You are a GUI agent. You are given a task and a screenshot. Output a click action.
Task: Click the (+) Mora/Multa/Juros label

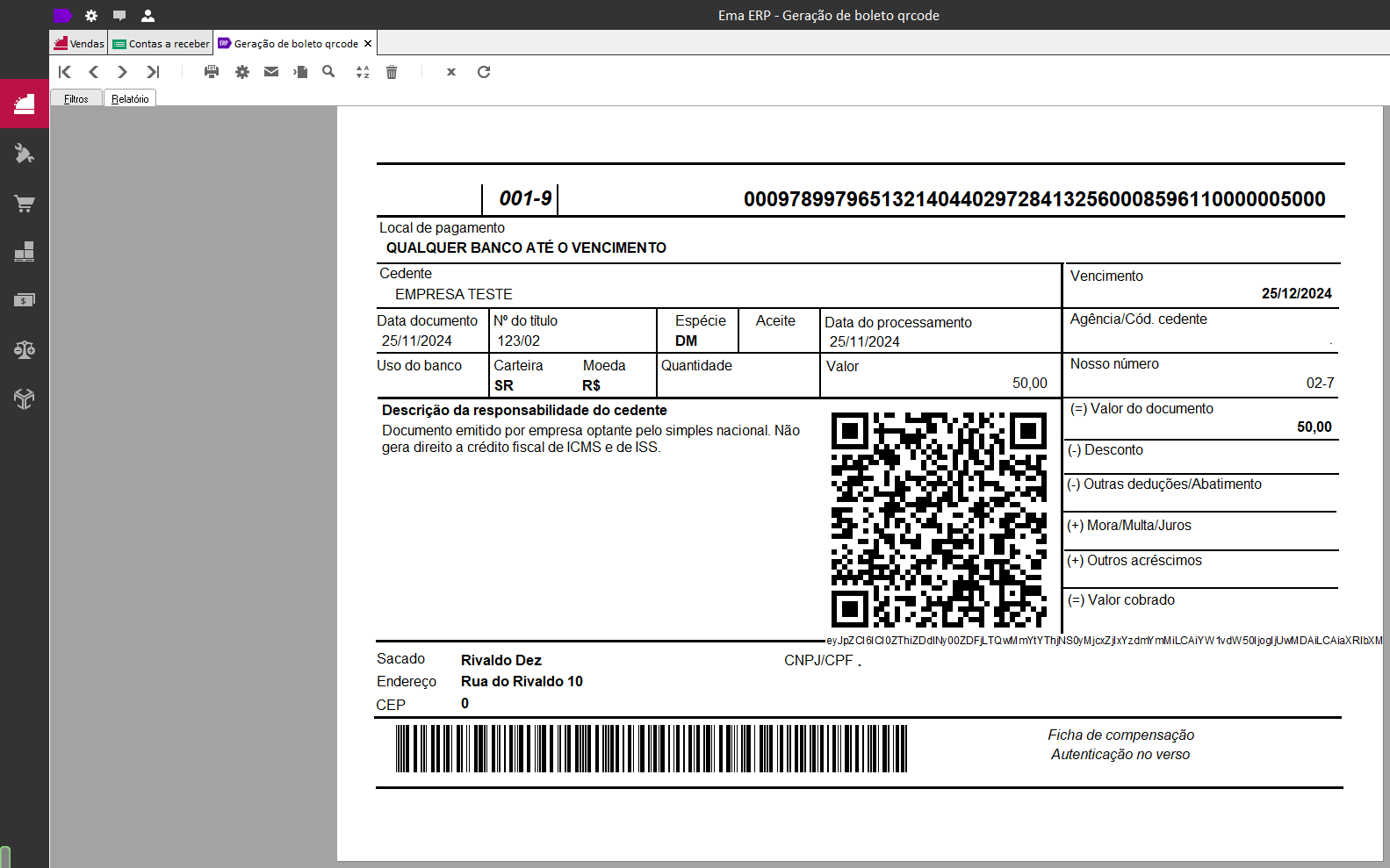coord(1128,525)
